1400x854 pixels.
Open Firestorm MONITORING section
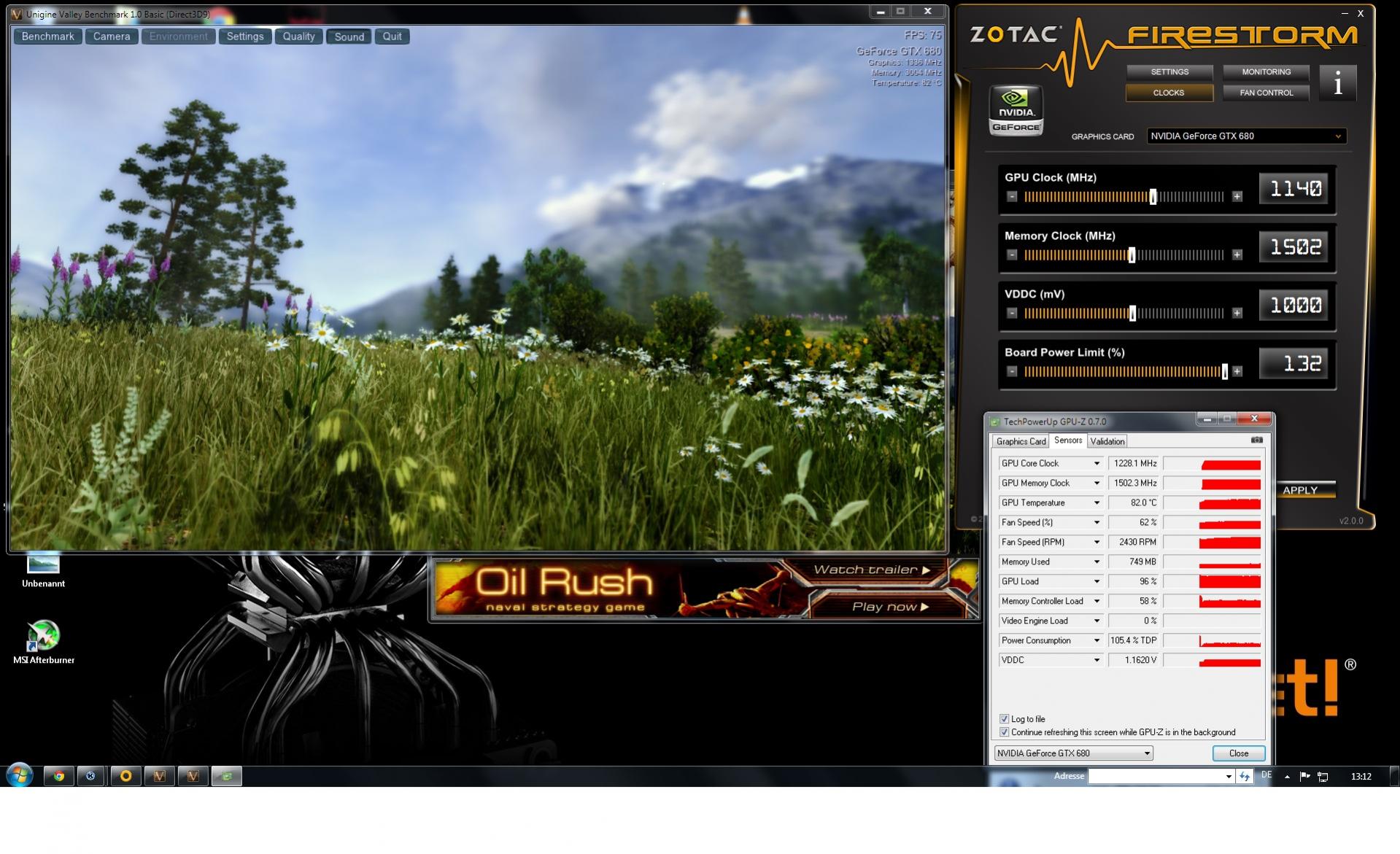[x=1266, y=72]
